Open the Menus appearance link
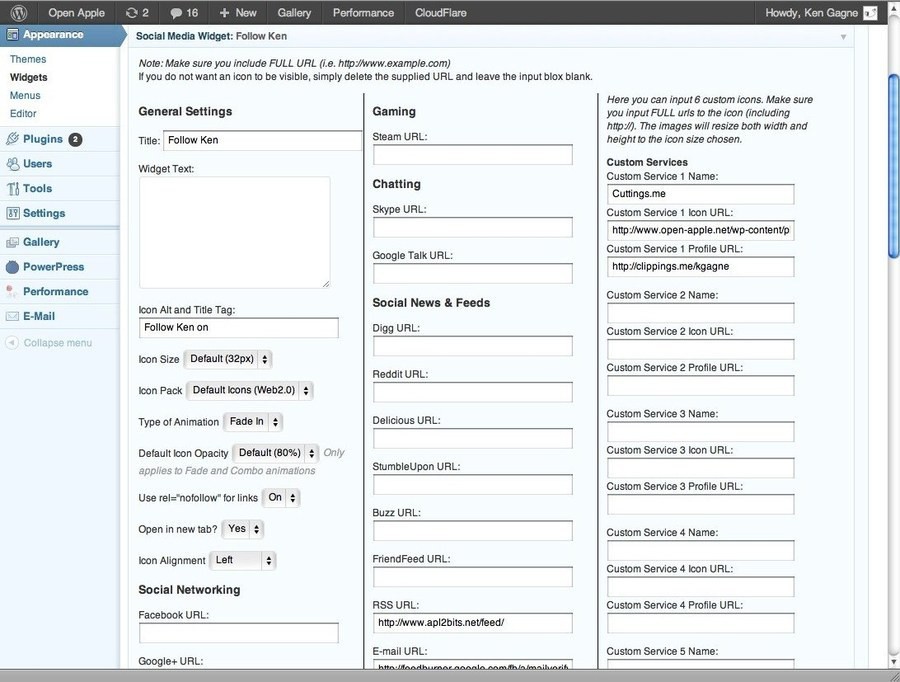The height and width of the screenshot is (682, 900). pyautogui.click(x=25, y=96)
